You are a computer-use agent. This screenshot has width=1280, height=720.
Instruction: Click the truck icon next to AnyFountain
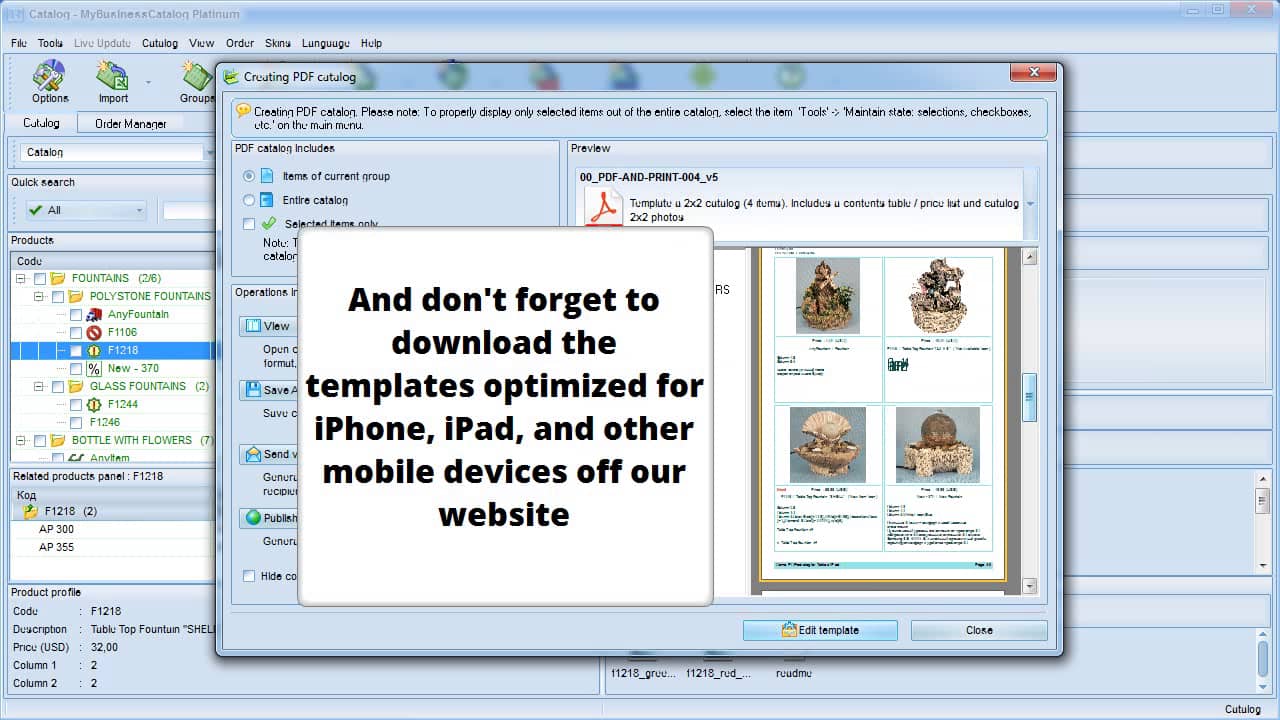[94, 314]
